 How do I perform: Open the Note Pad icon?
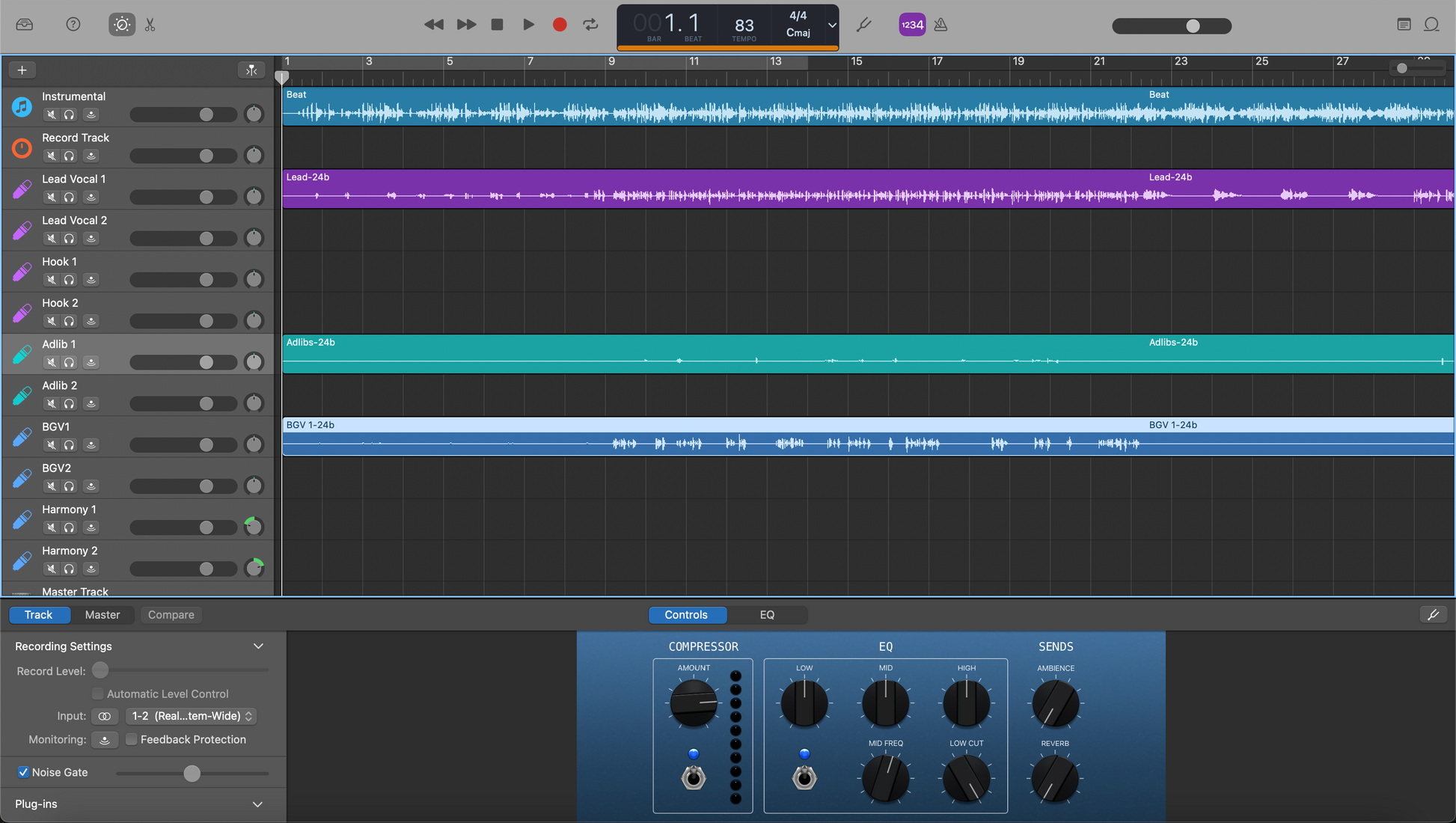point(1404,25)
